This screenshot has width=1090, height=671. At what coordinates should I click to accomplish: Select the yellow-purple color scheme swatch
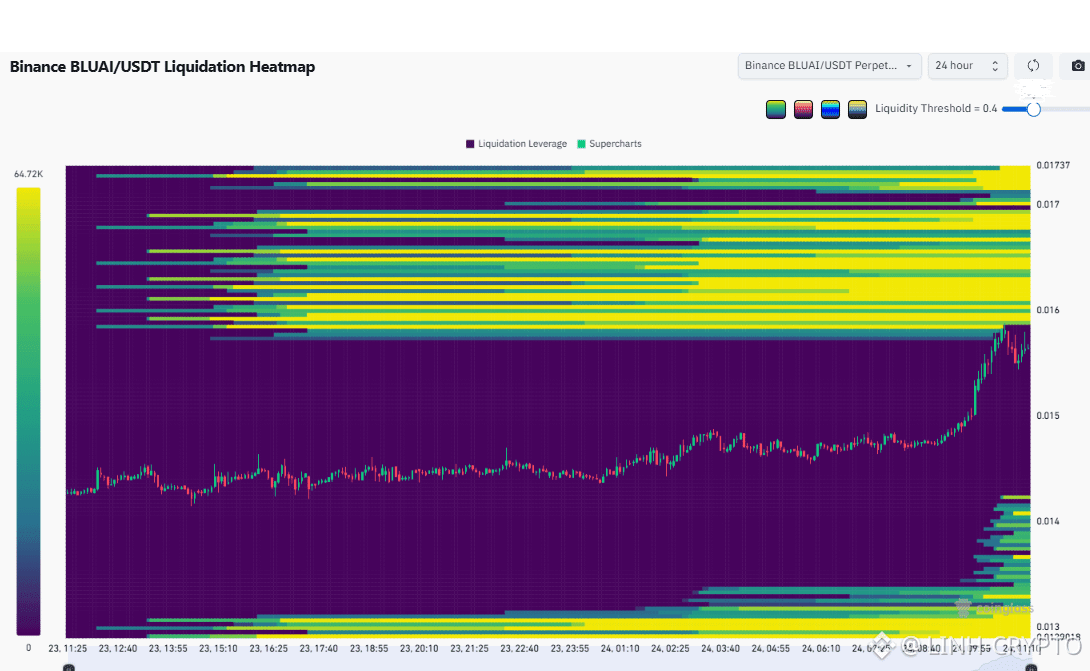click(x=857, y=109)
